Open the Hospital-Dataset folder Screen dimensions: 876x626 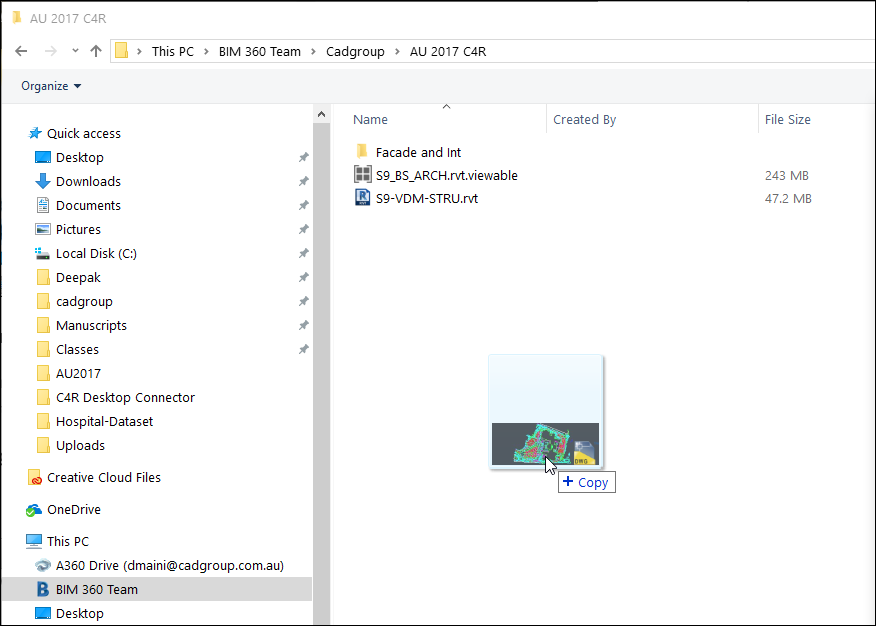click(x=104, y=422)
